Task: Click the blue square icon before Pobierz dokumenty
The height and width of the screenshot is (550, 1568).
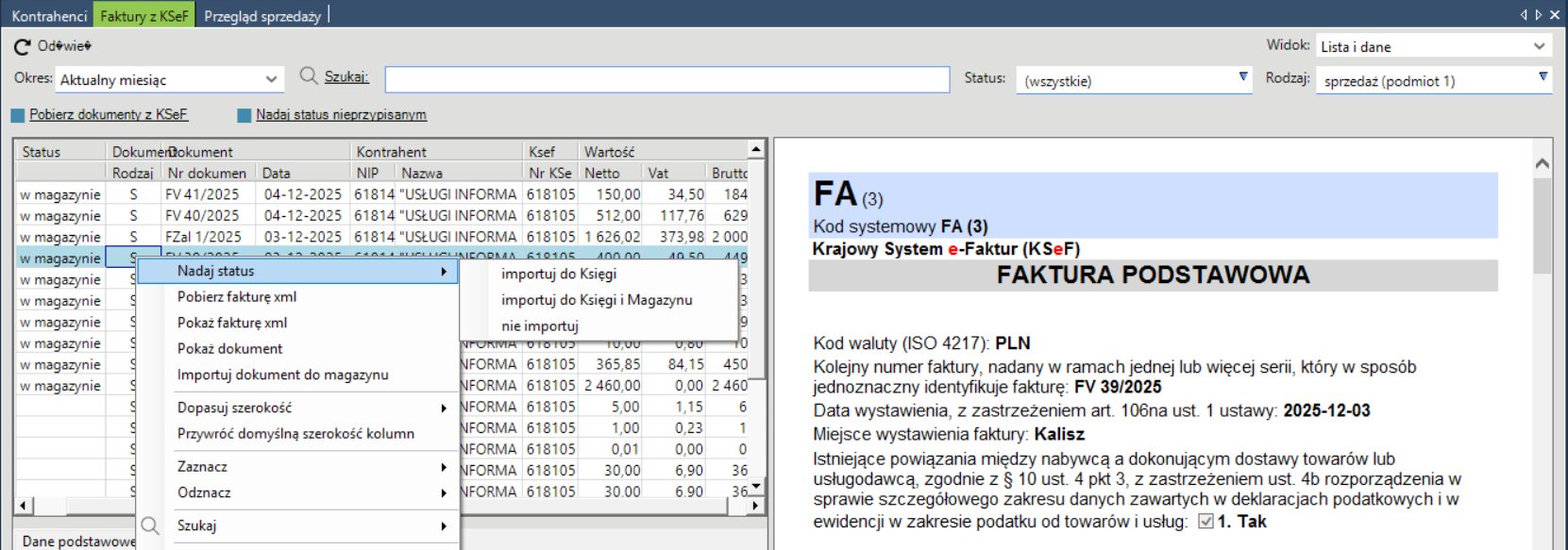Action: [x=18, y=115]
